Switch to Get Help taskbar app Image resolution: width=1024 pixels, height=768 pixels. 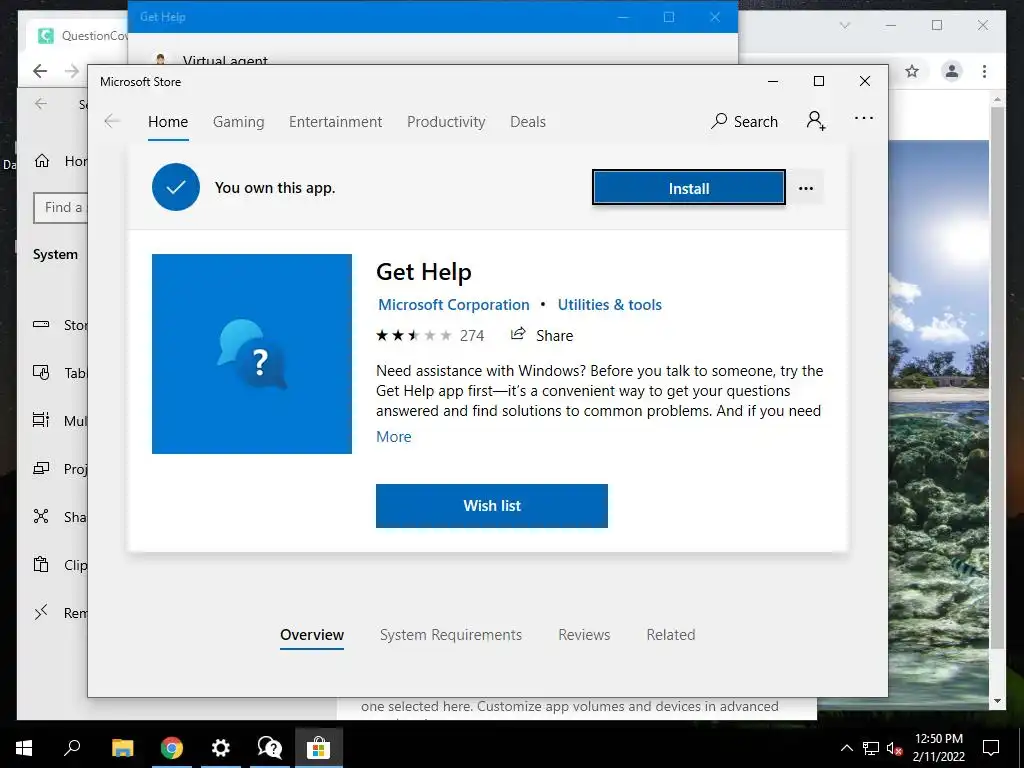click(270, 748)
